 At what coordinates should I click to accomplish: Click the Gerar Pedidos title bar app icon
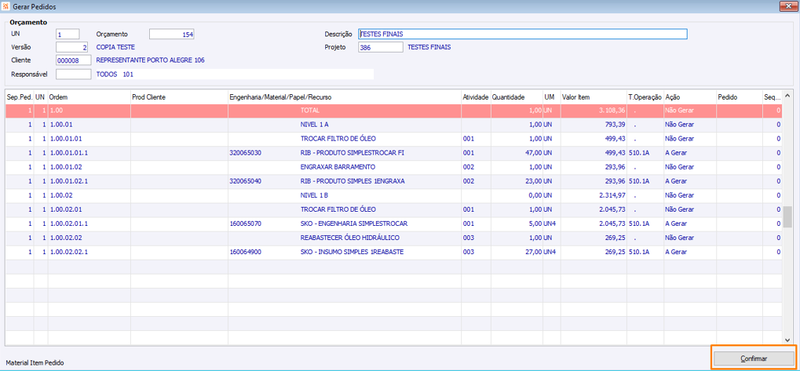coord(6,7)
